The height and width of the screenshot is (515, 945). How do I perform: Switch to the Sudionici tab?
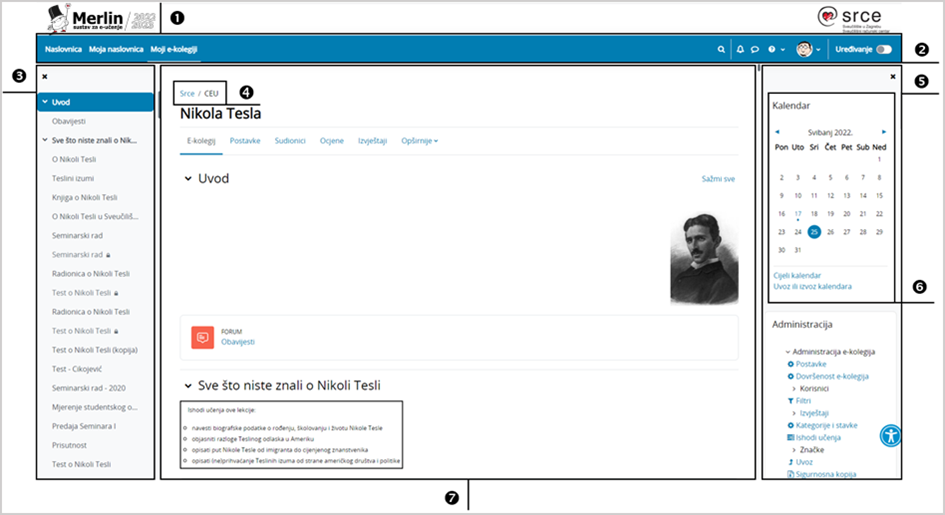click(290, 141)
